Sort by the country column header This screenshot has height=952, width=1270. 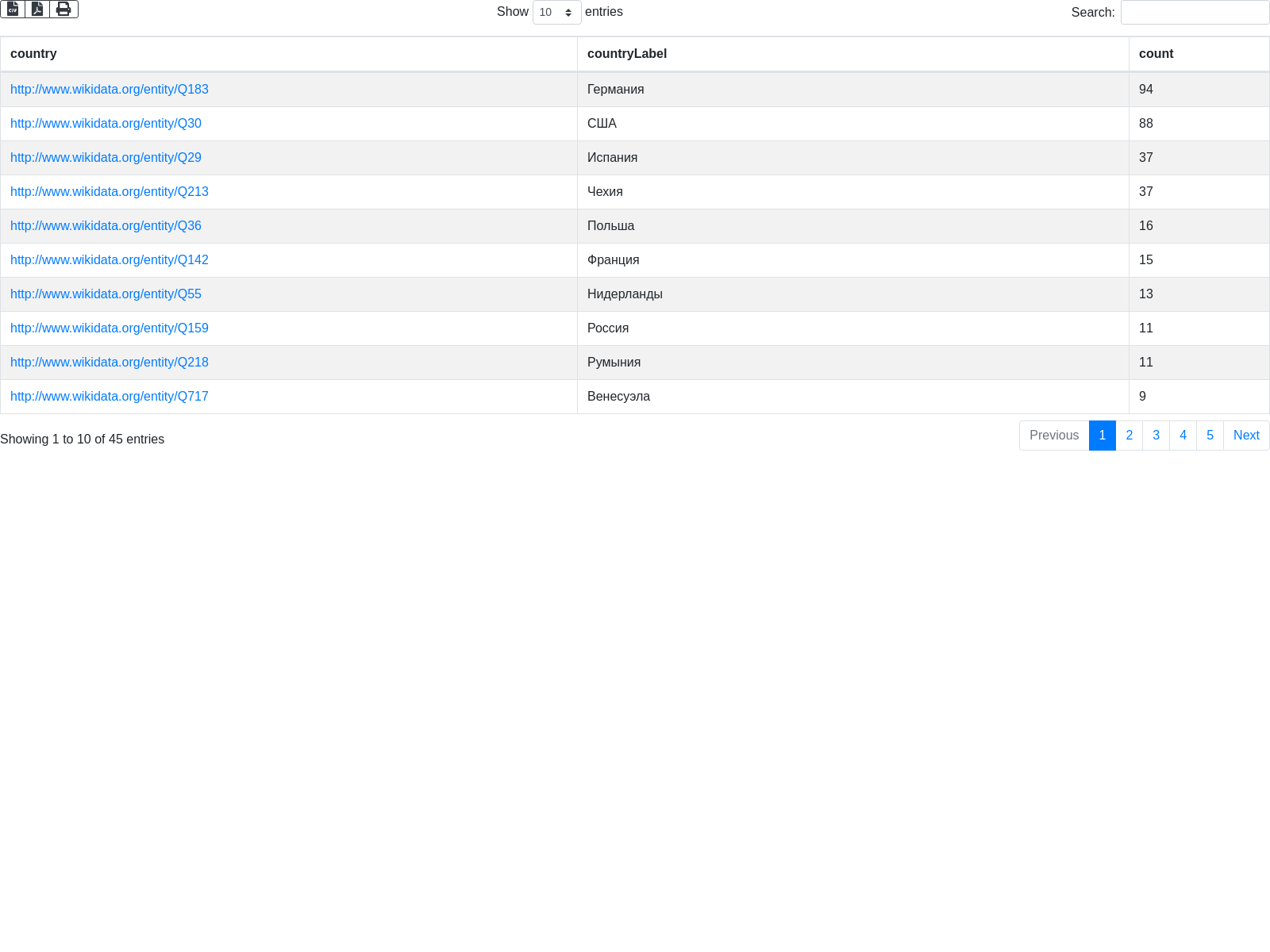pyautogui.click(x=289, y=54)
